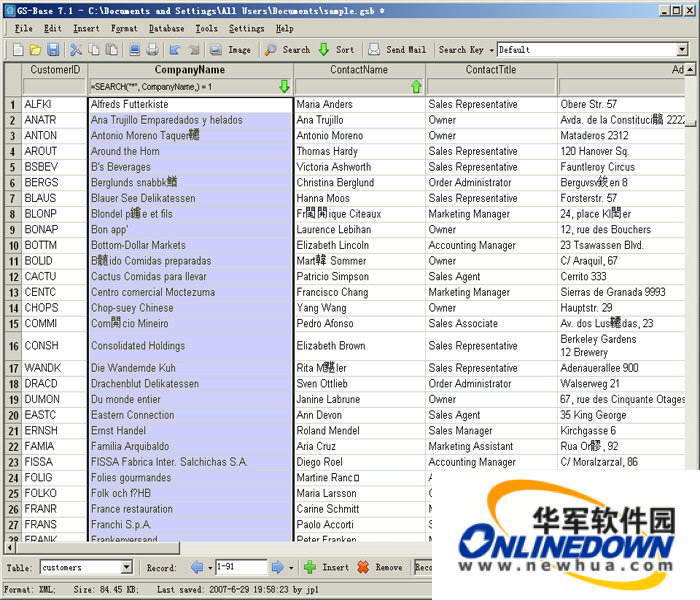Open the Insert menu

click(86, 29)
